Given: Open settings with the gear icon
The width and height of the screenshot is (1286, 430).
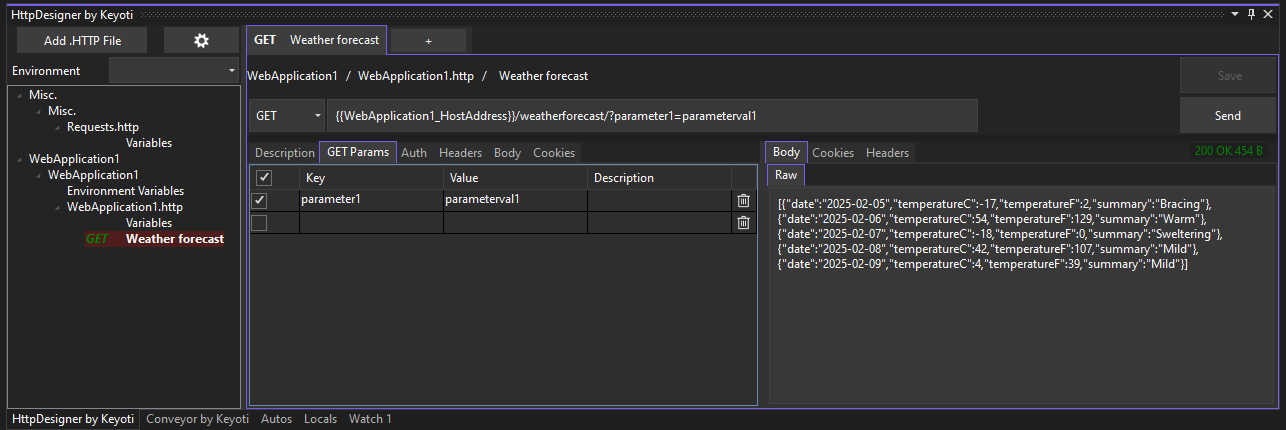Looking at the screenshot, I should tap(201, 40).
